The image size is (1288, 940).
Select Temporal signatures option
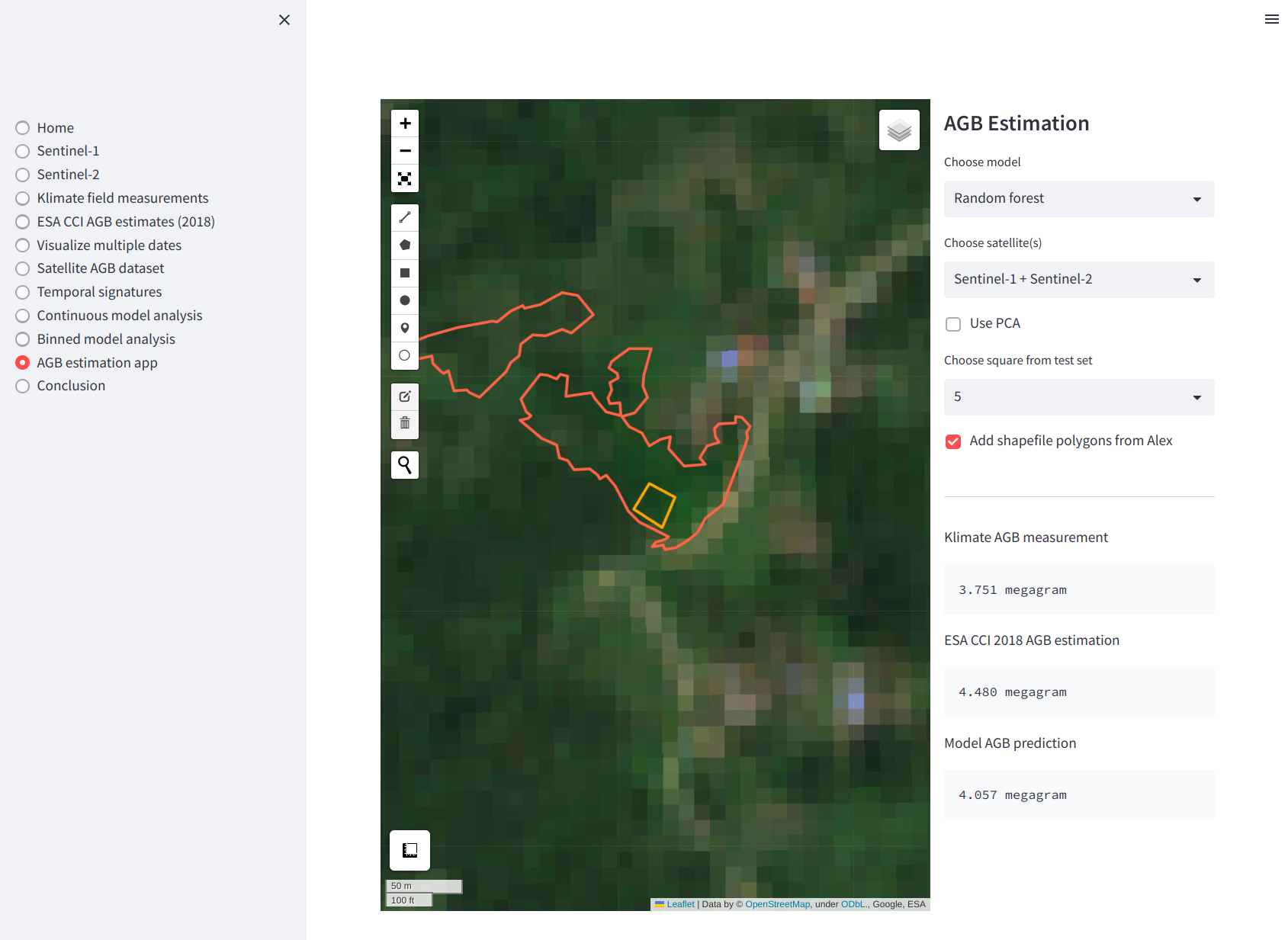click(88, 292)
